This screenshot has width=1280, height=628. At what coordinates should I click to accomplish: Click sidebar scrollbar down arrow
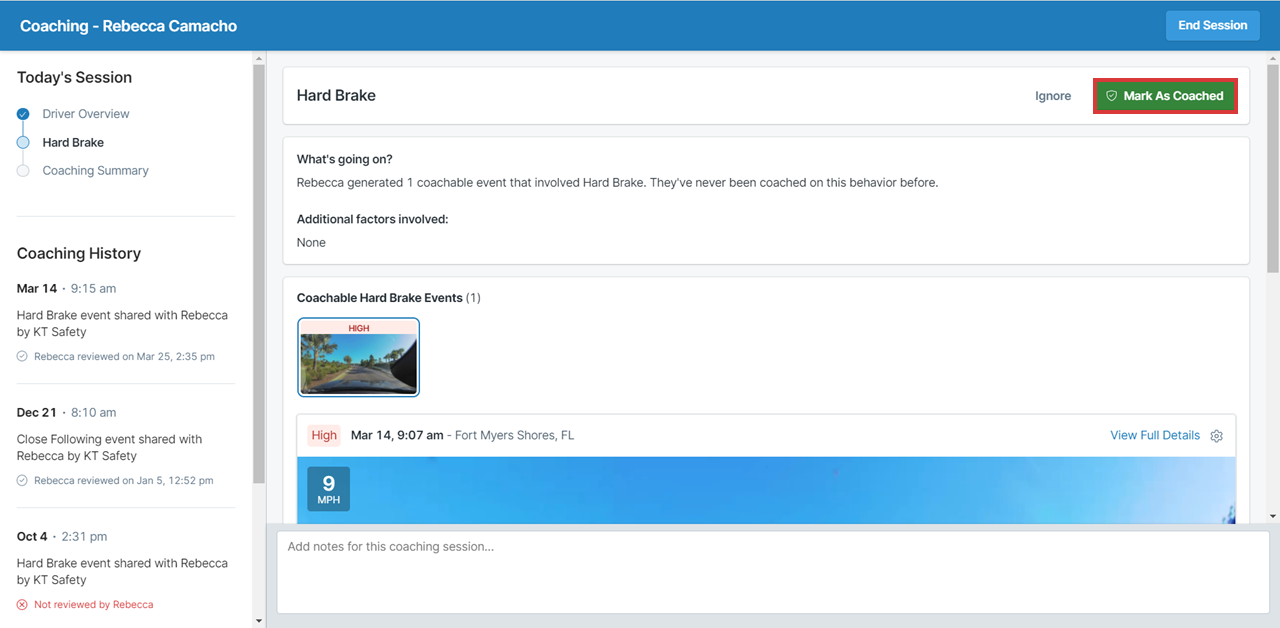tap(259, 621)
